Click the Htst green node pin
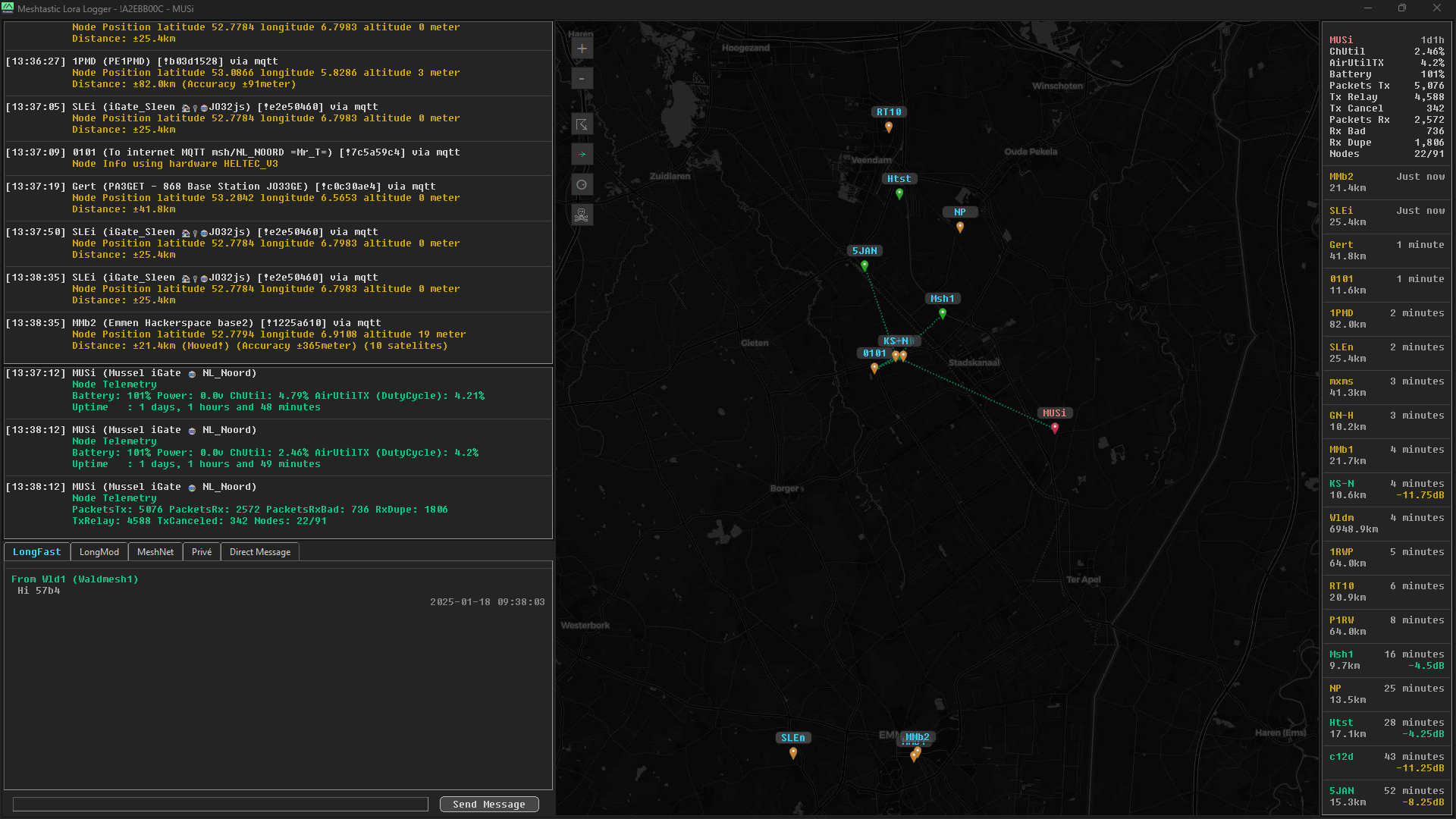Viewport: 1456px width, 819px height. pos(899,193)
